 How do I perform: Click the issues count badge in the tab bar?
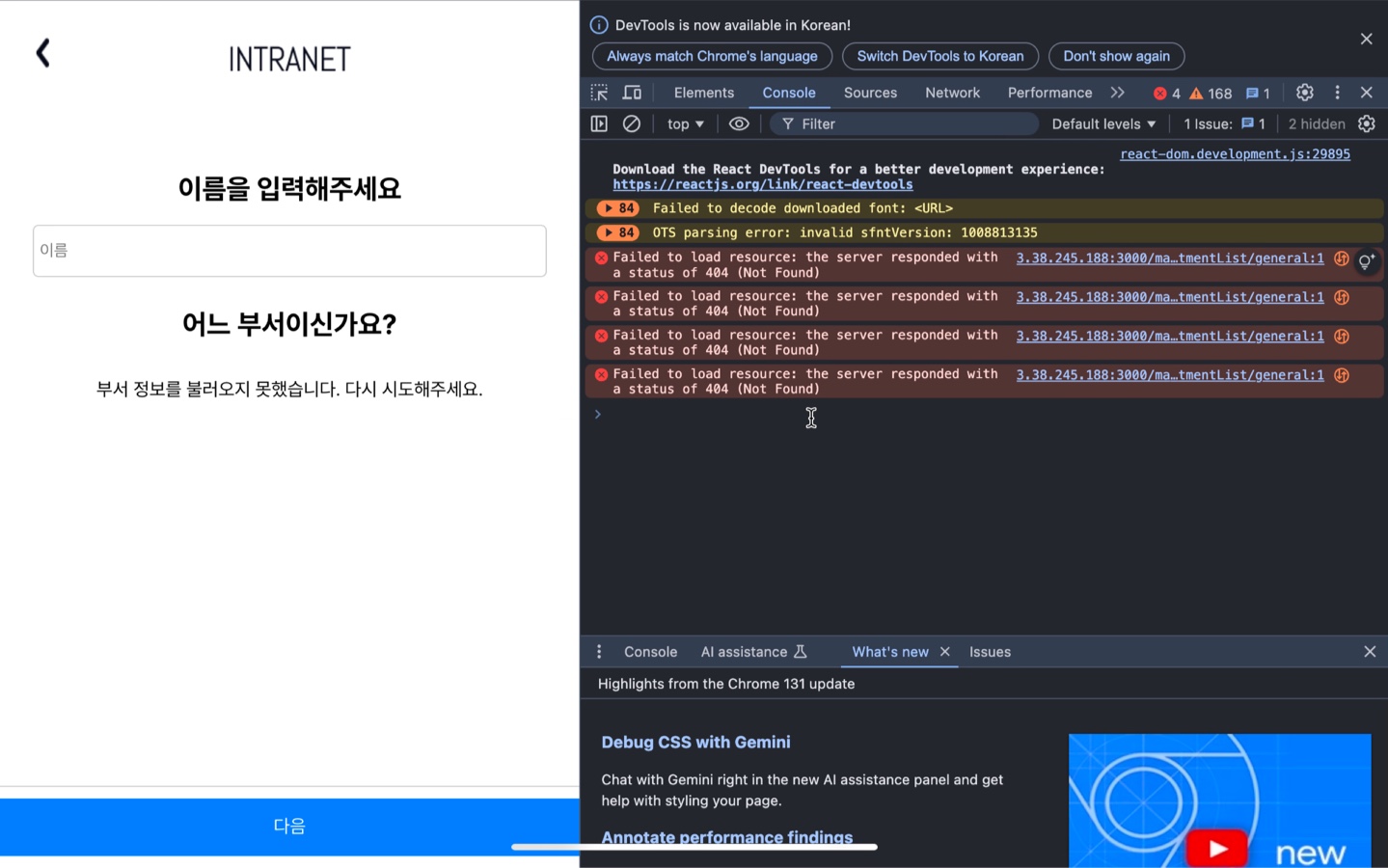(1258, 94)
